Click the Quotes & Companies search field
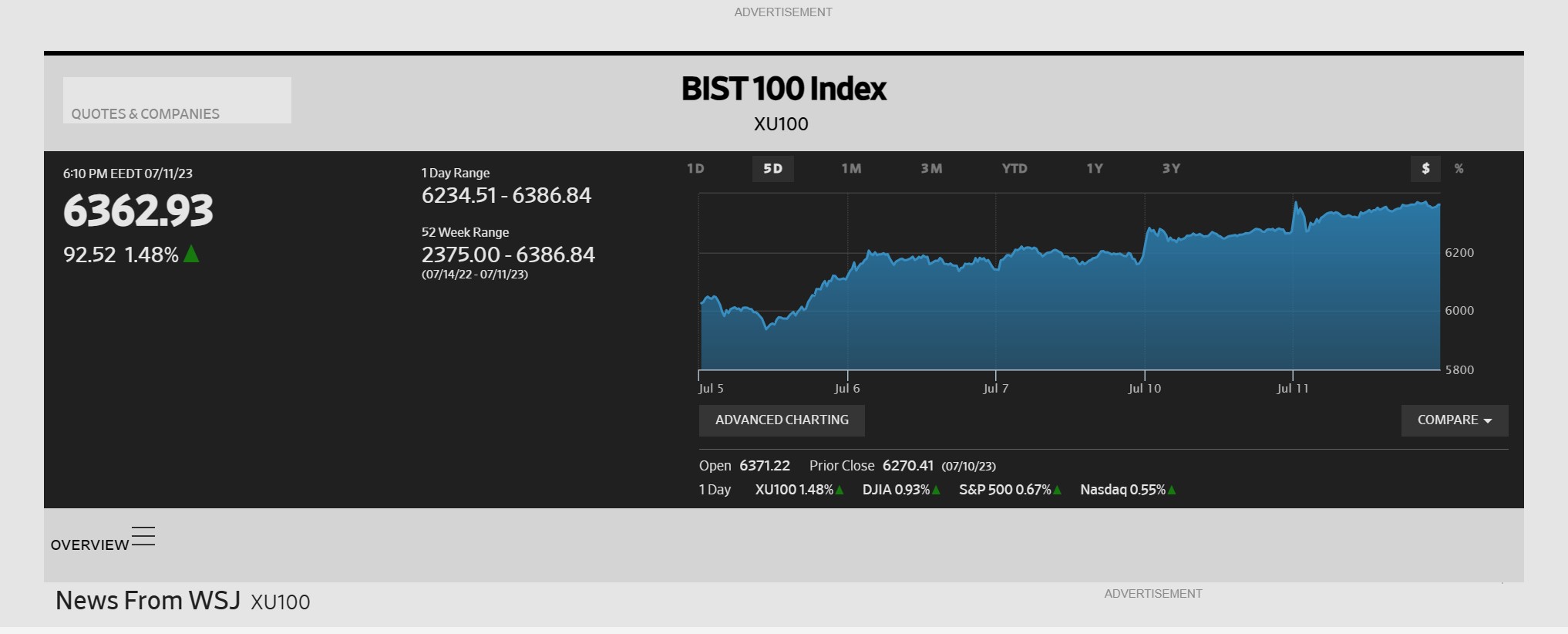This screenshot has width=1568, height=634. (x=177, y=100)
